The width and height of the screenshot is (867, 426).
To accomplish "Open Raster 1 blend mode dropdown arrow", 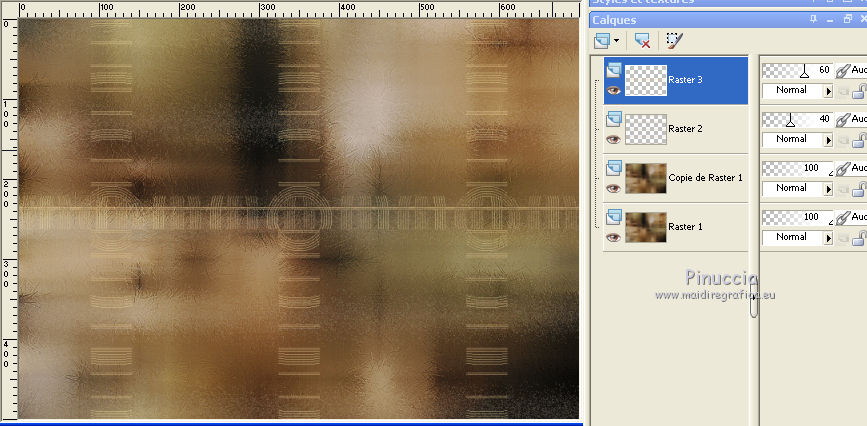I will click(x=828, y=238).
